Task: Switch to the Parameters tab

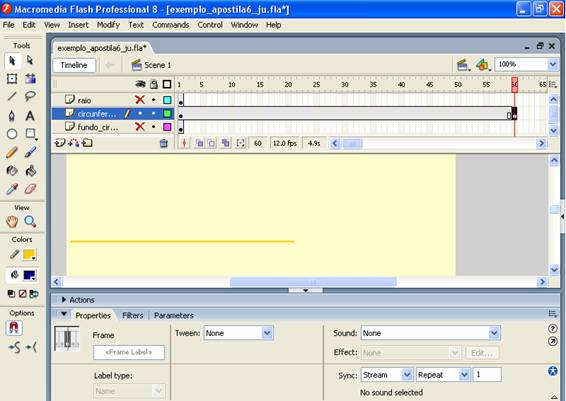Action: pyautogui.click(x=174, y=315)
